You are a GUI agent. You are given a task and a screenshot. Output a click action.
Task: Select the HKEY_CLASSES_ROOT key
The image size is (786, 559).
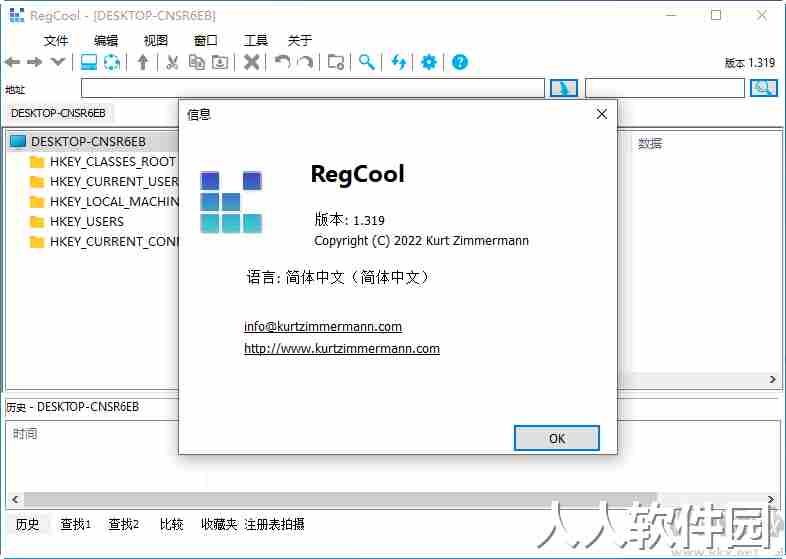point(113,162)
